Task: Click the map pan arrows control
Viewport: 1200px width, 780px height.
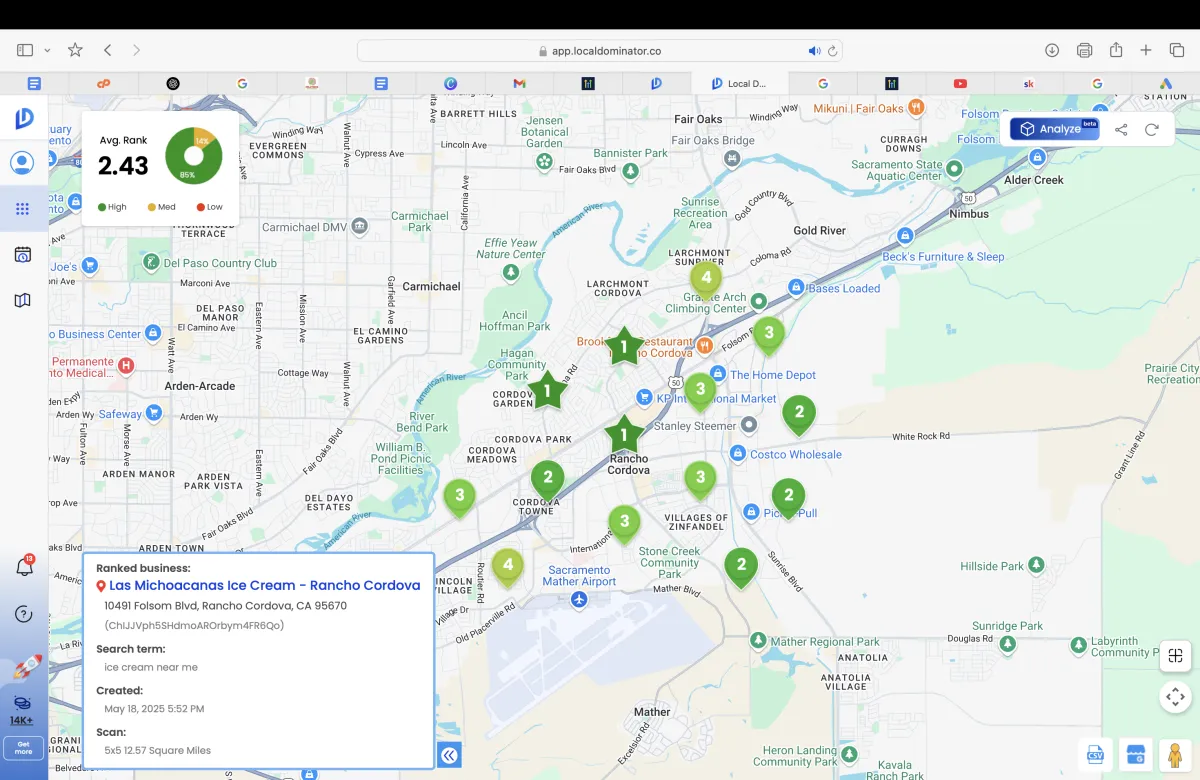Action: coord(1175,696)
